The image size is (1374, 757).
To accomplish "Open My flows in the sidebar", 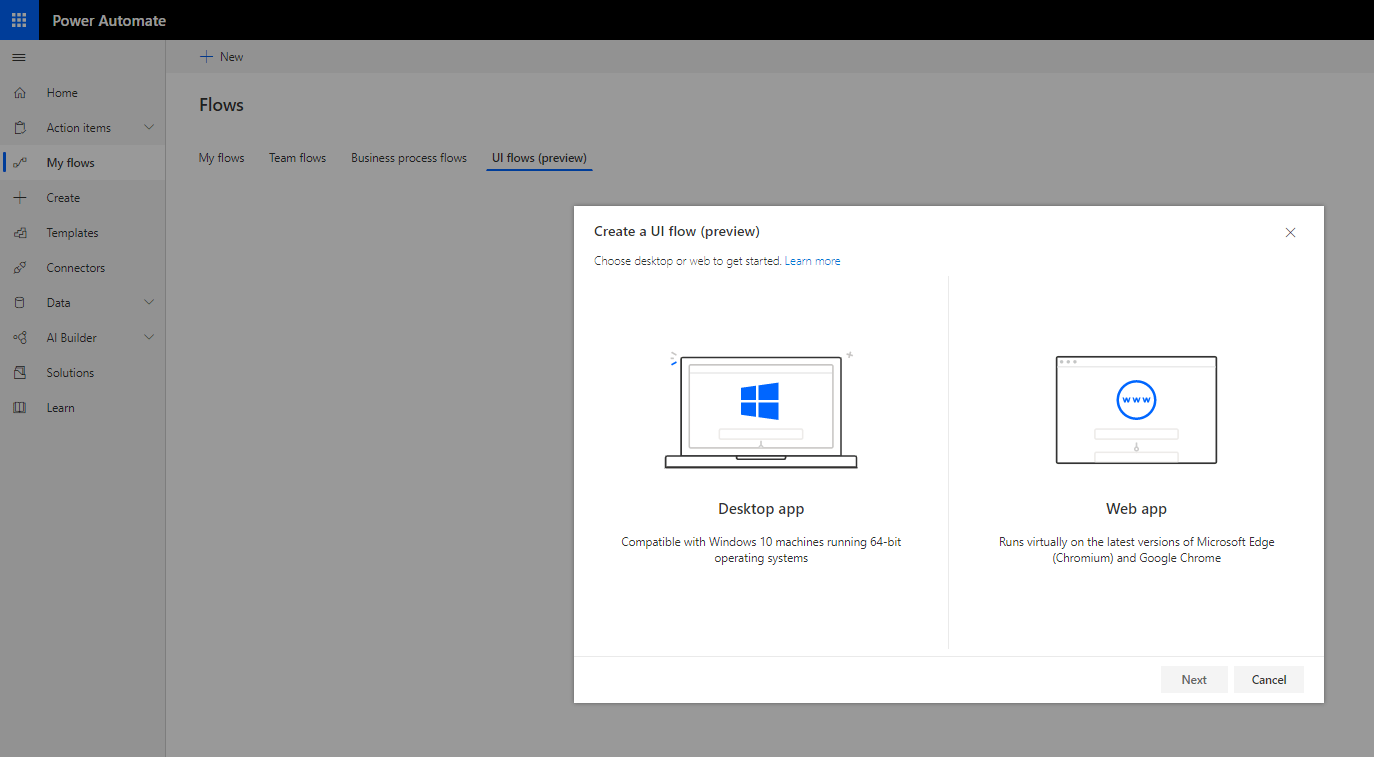I will pos(71,163).
